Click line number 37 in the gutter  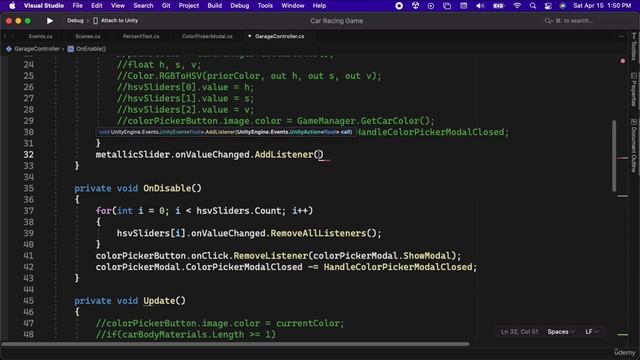[x=28, y=211]
